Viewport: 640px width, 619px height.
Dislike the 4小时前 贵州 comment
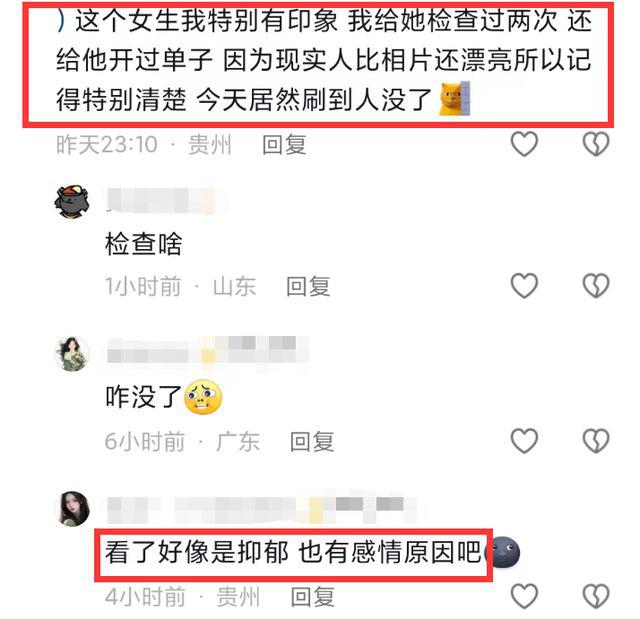[x=596, y=596]
